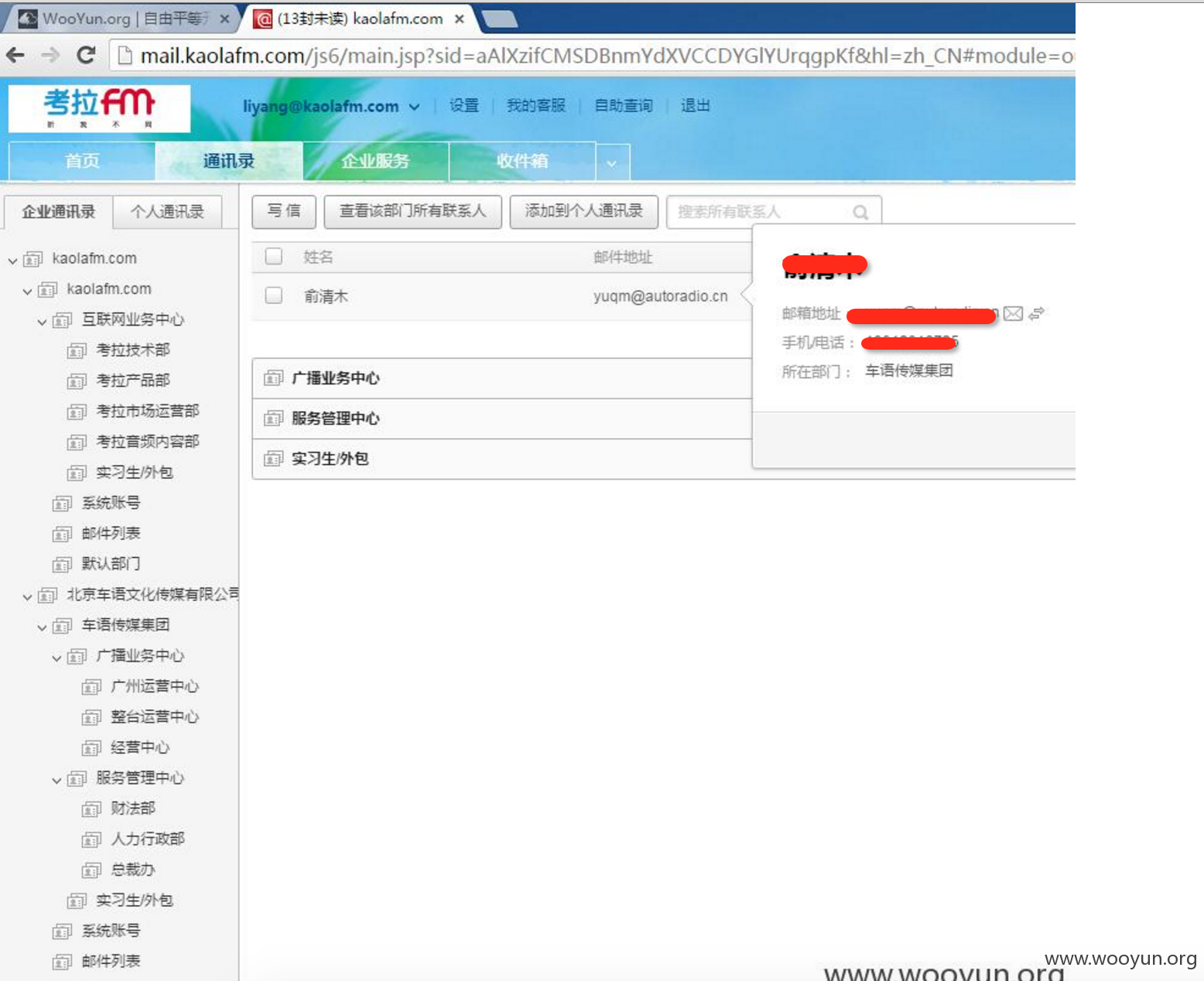
Task: Click the page icon in the address bar
Action: (x=124, y=56)
